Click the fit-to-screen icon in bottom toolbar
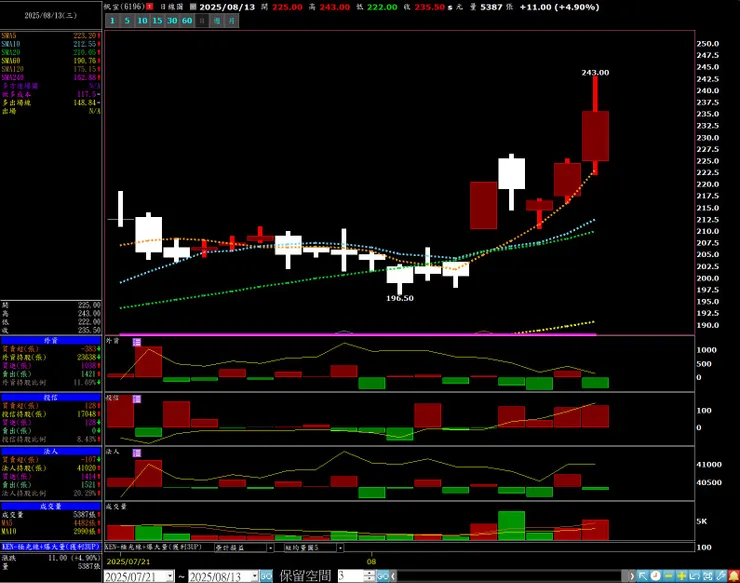Image resolution: width=740 pixels, height=583 pixels. coord(707,576)
